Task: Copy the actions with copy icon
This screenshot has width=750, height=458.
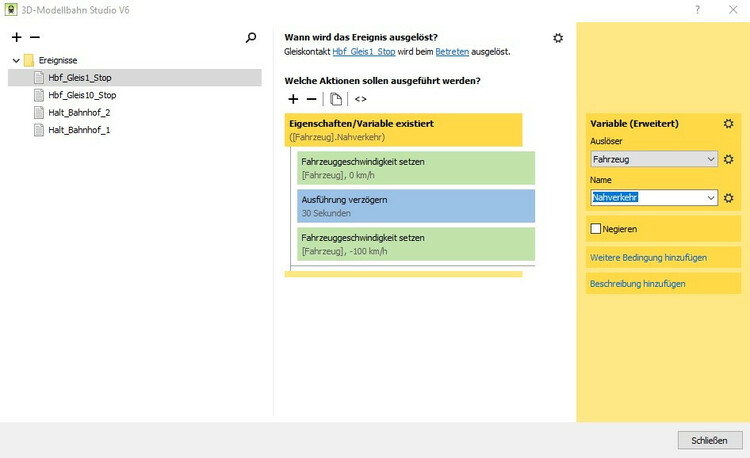Action: click(x=336, y=99)
